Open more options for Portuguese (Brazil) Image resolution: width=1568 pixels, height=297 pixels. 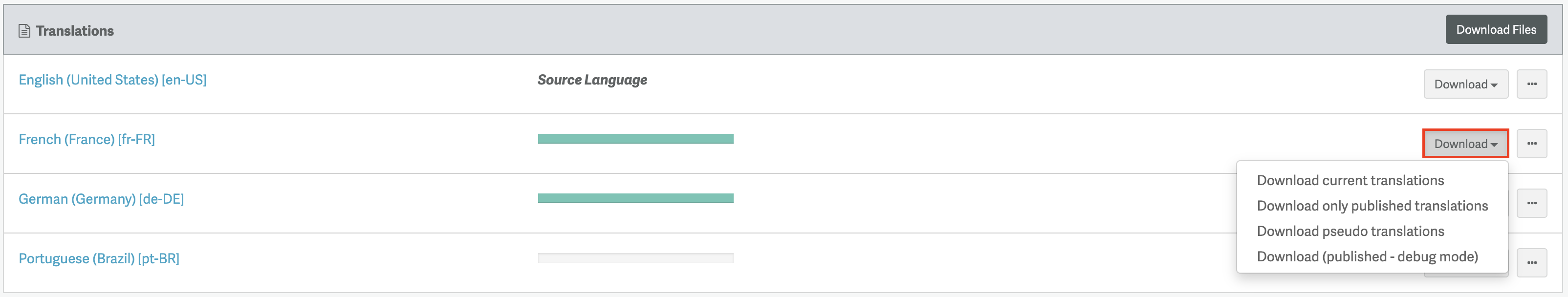(1531, 263)
